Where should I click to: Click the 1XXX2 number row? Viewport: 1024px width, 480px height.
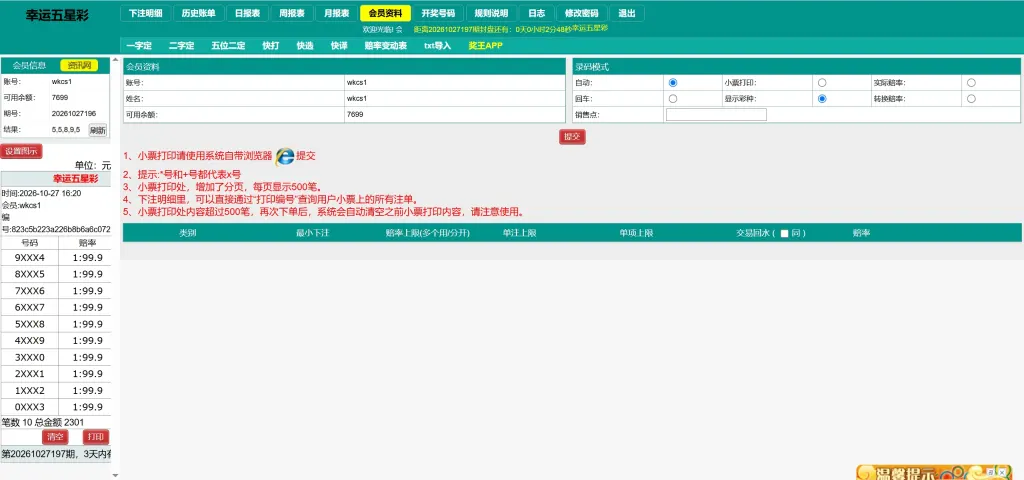pyautogui.click(x=56, y=391)
